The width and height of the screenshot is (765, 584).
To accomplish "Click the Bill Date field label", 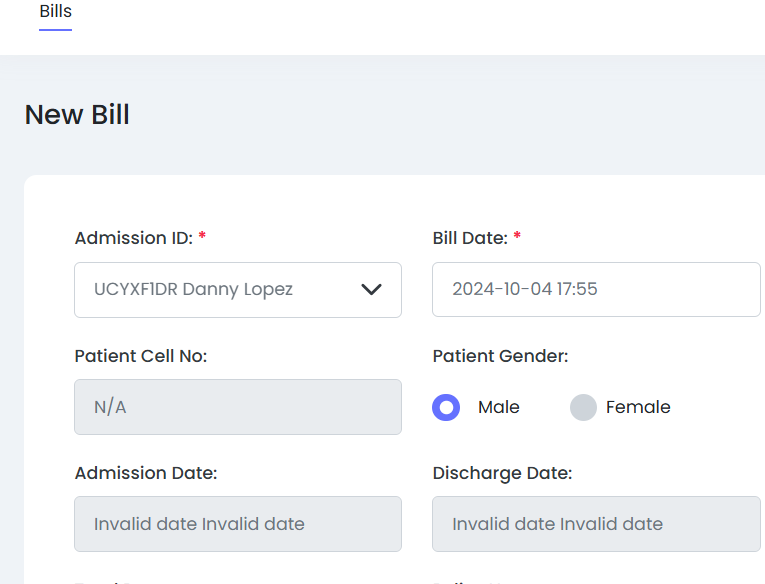I will (x=470, y=238).
